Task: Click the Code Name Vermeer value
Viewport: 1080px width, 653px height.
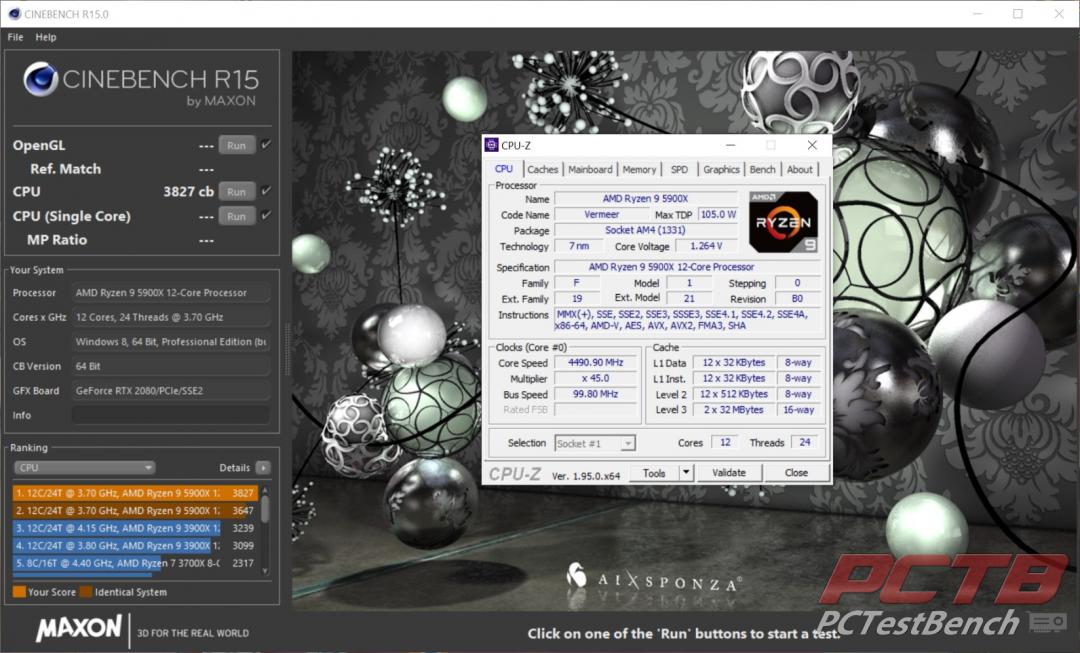Action: tap(602, 214)
